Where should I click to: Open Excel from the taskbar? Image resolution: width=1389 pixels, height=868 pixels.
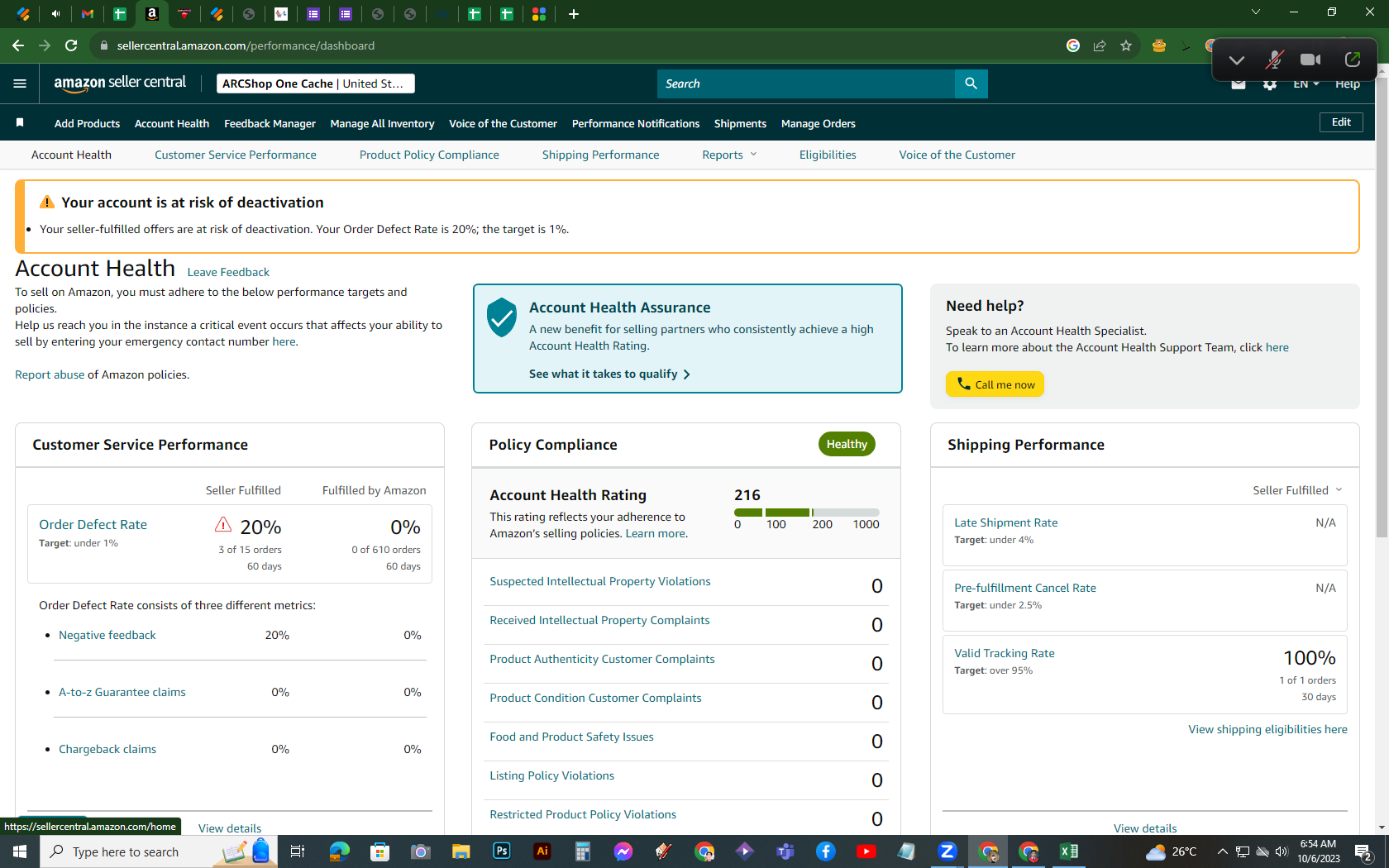1069,851
